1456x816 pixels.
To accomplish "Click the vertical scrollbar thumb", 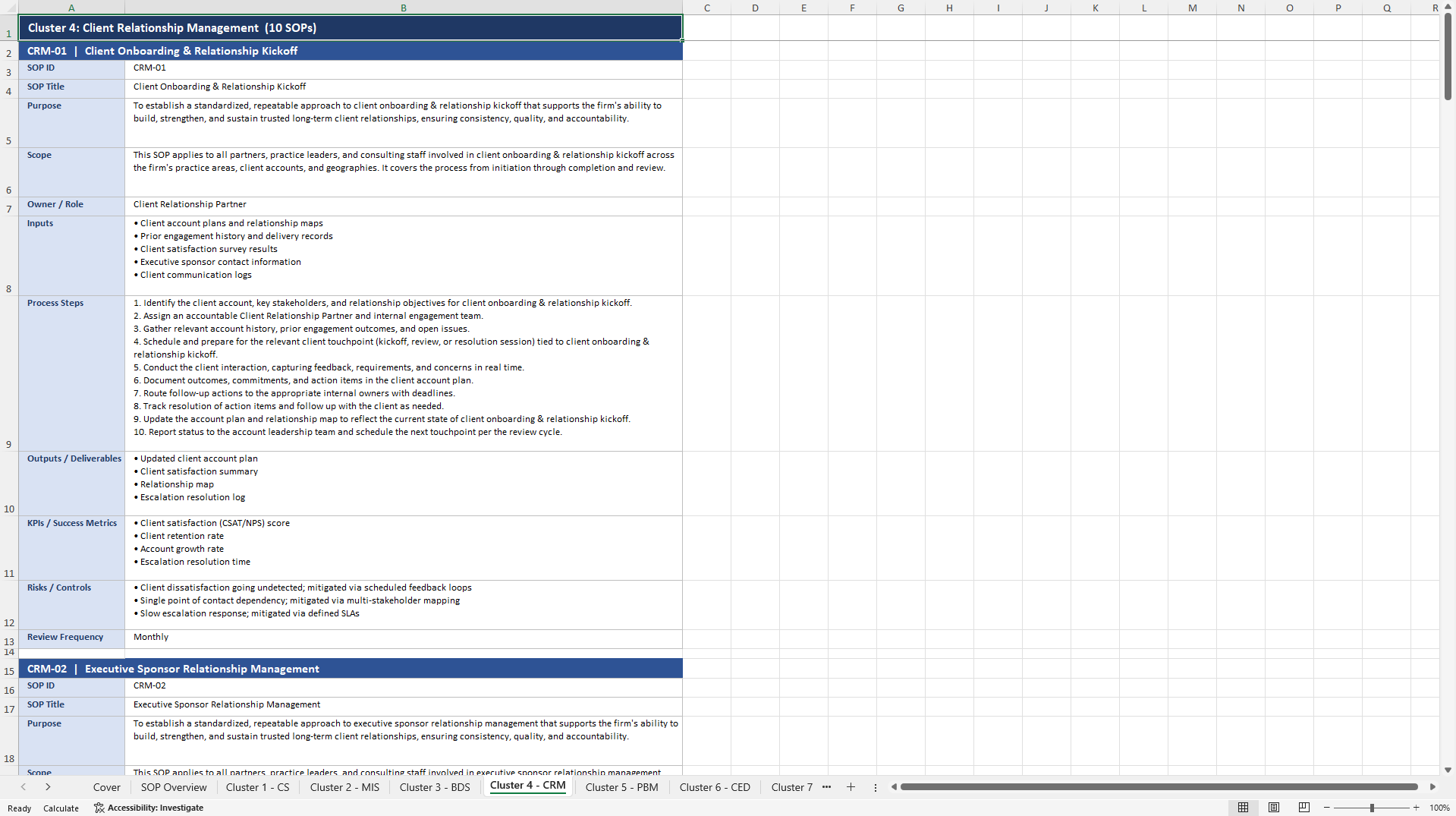I will point(1448,56).
